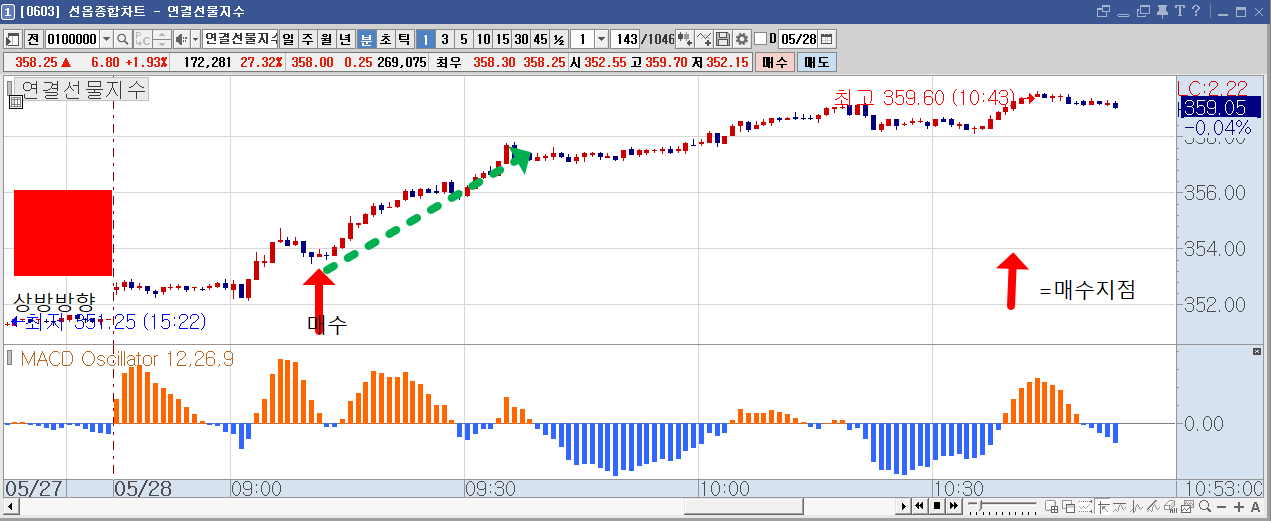Switch to 일 (daily) period

point(288,39)
